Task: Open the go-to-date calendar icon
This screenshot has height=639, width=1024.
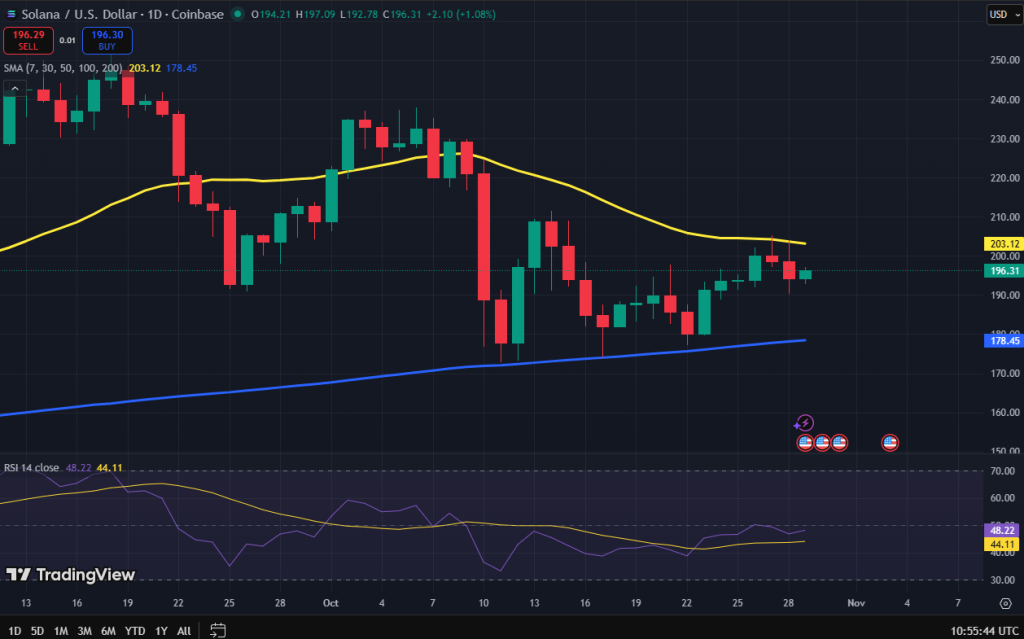Action: [x=217, y=631]
